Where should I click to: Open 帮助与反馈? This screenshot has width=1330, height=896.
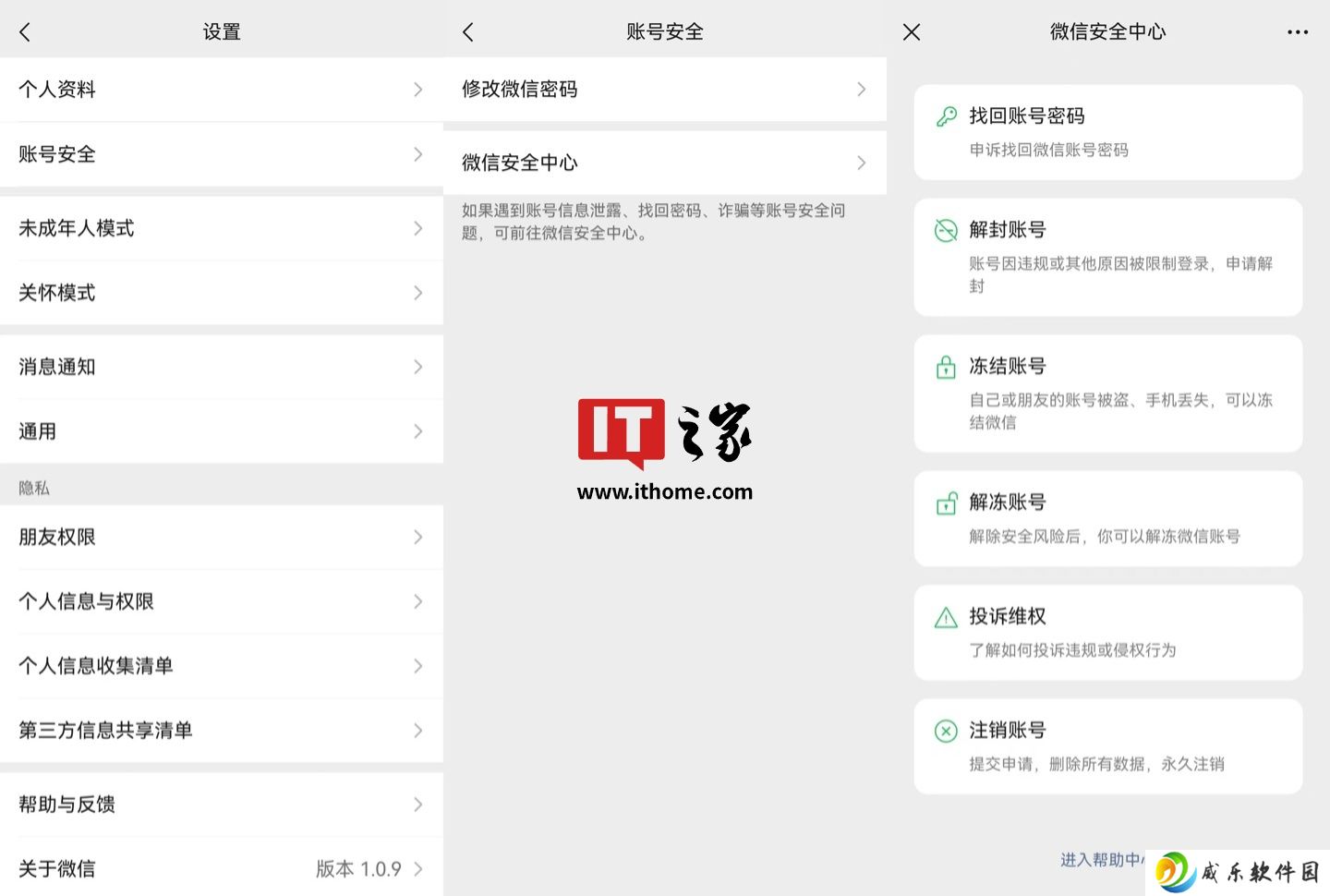click(x=222, y=805)
